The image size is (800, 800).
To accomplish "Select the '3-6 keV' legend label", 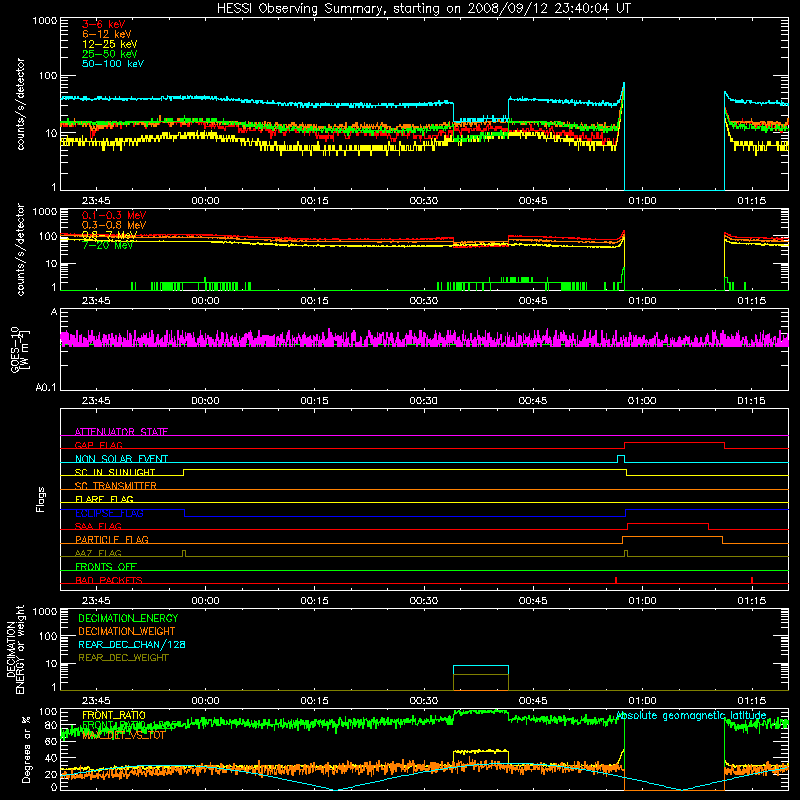I will (104, 24).
